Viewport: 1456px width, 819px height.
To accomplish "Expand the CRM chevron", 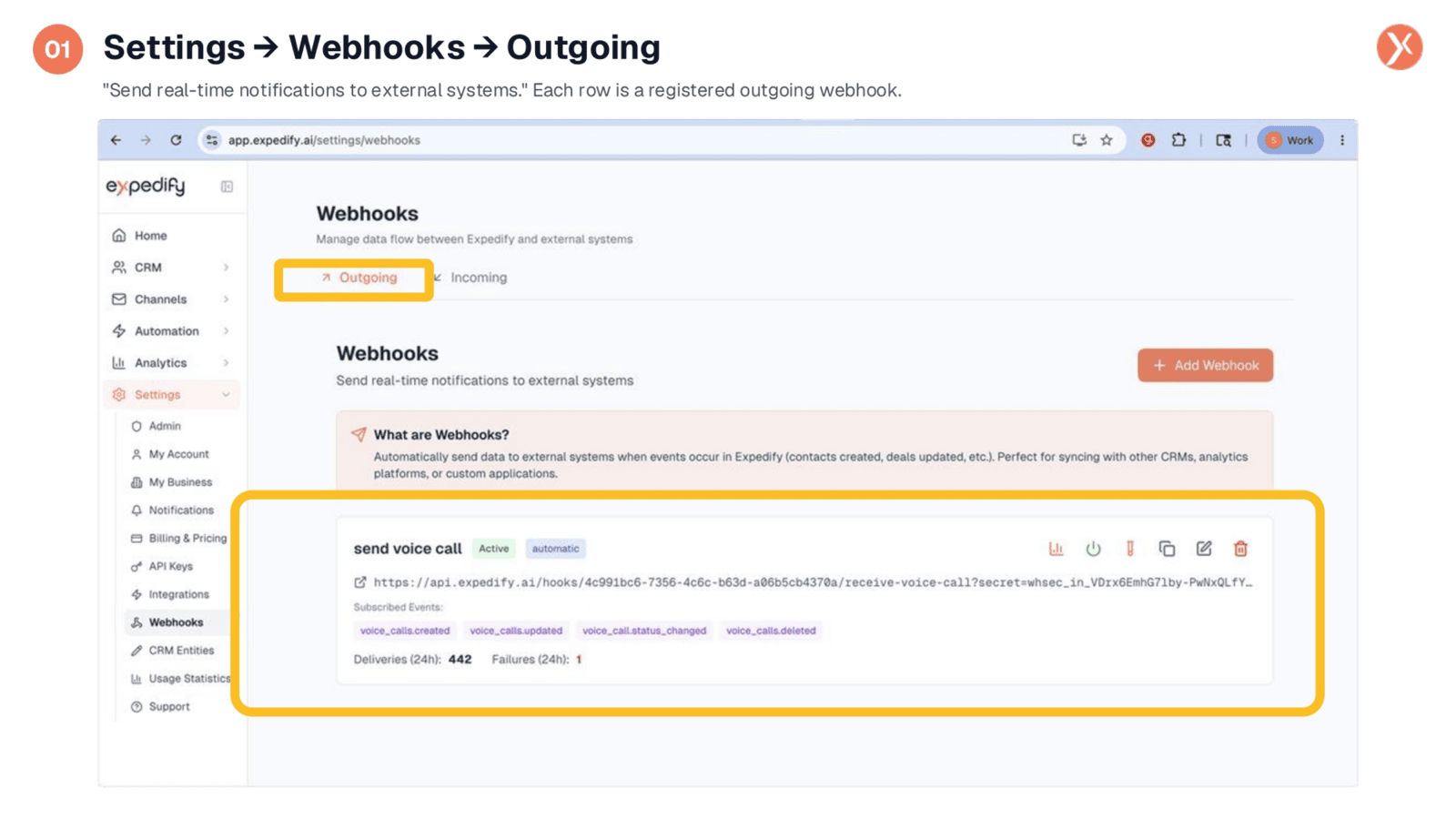I will (x=226, y=268).
